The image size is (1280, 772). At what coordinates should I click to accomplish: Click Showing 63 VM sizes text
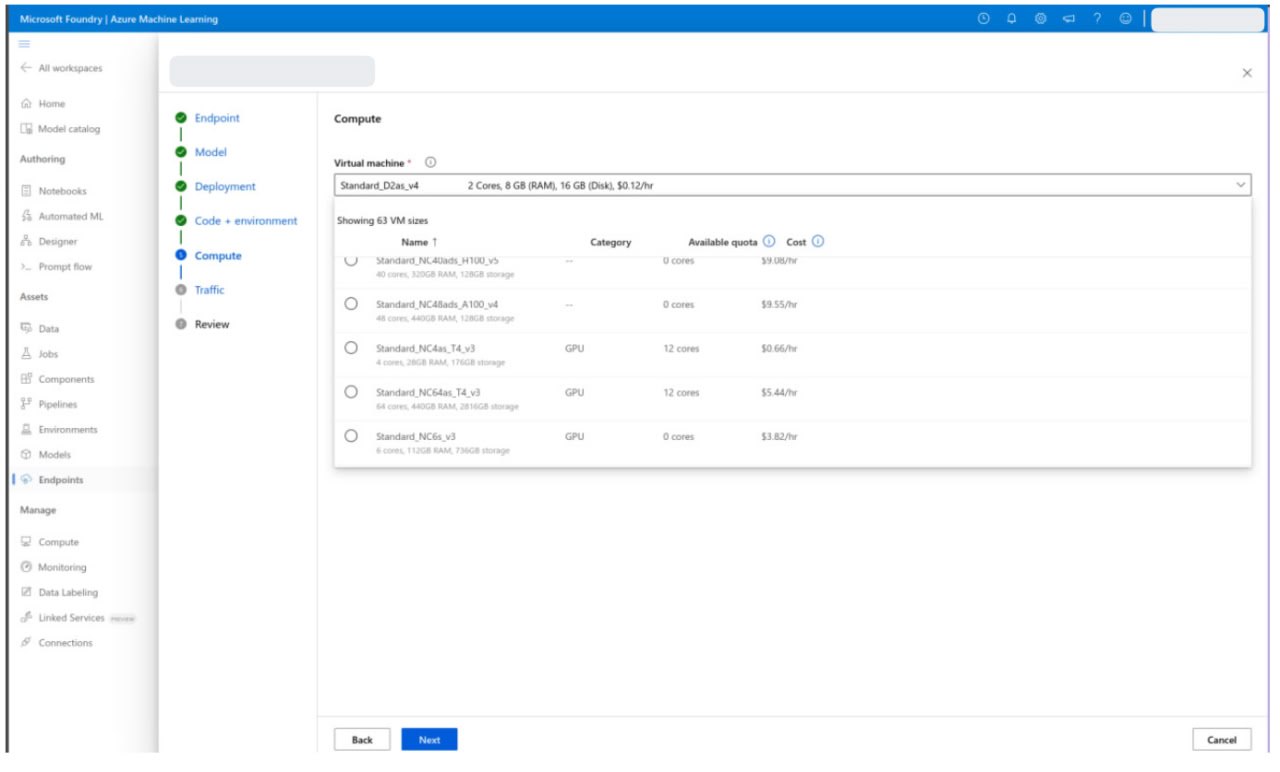pos(382,221)
